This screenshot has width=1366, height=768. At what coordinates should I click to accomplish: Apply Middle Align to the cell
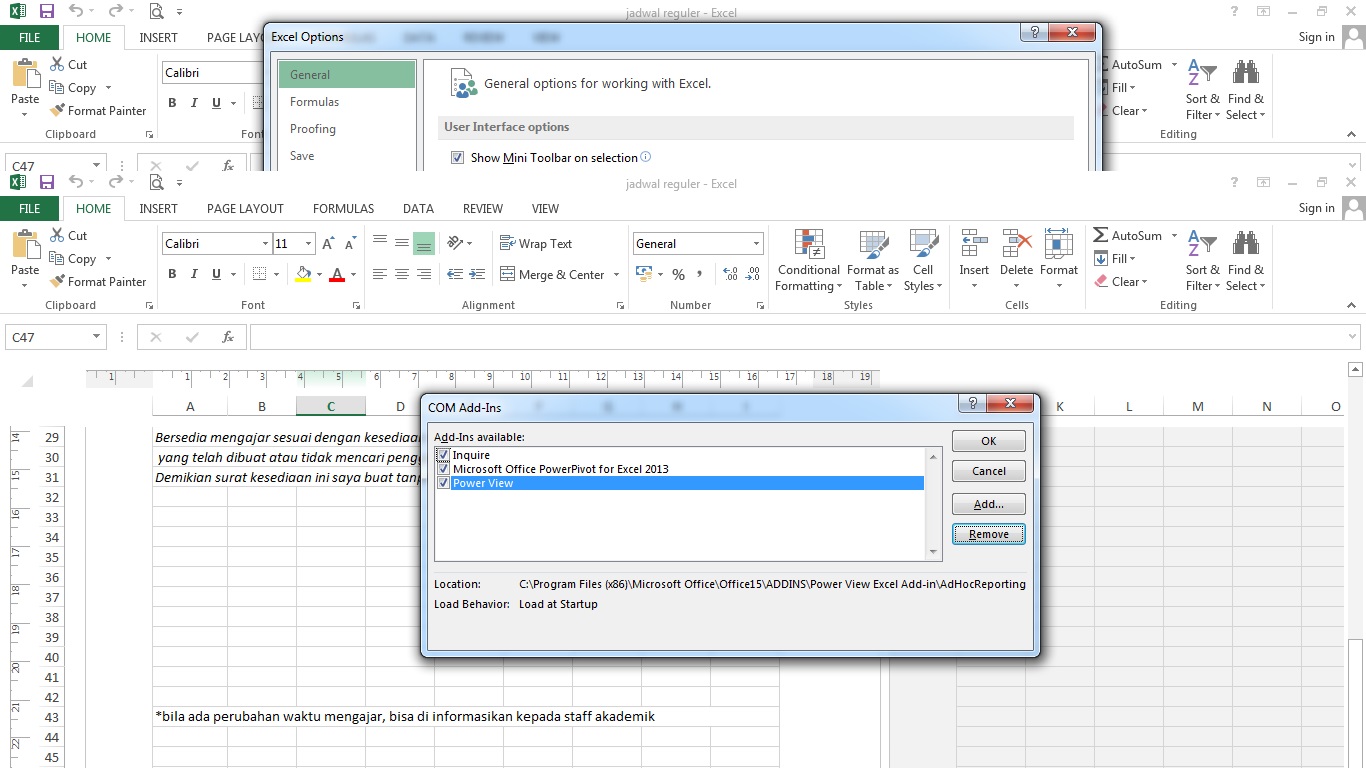(402, 243)
